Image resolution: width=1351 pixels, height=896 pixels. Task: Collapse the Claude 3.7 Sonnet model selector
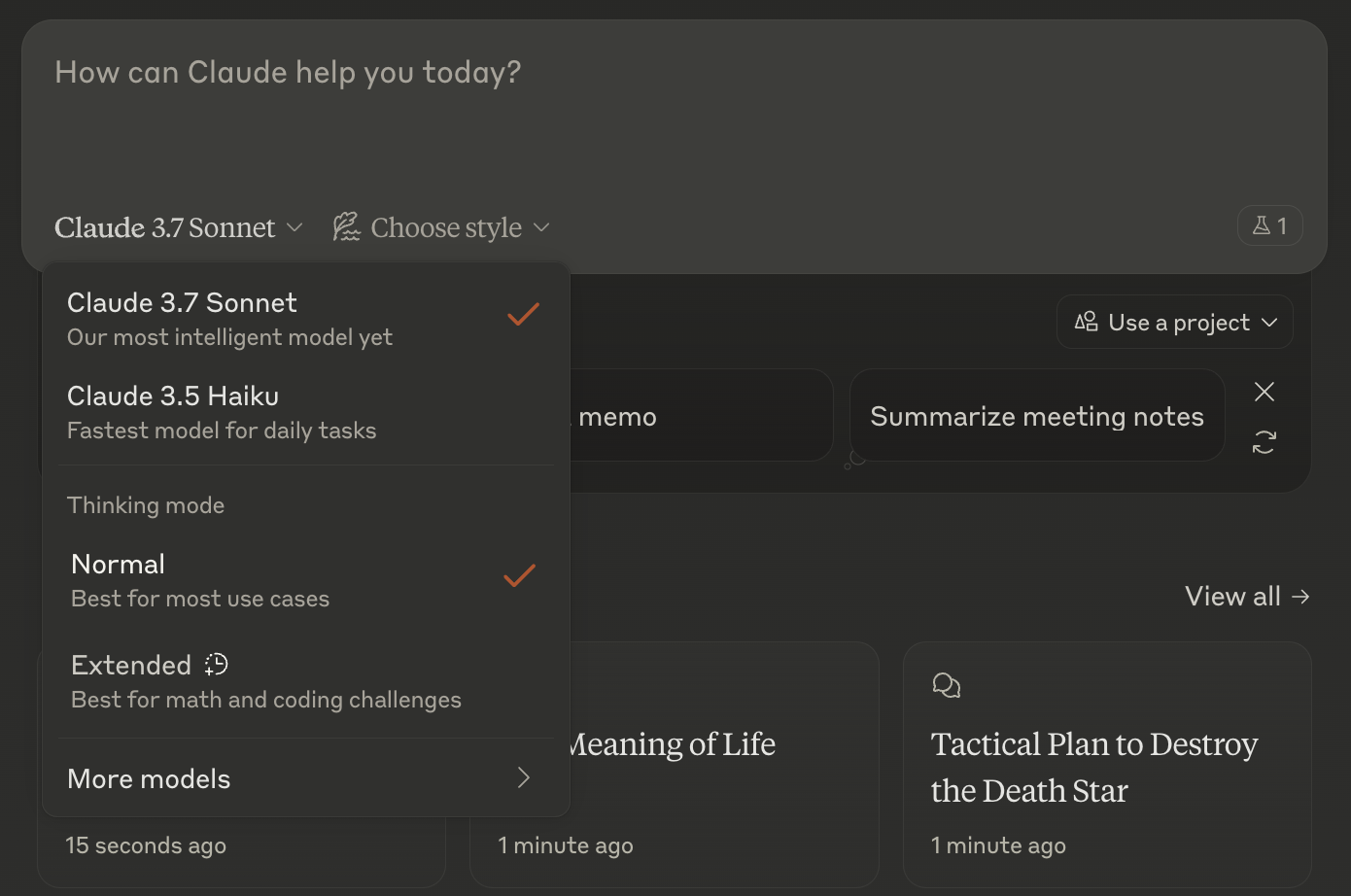(178, 227)
